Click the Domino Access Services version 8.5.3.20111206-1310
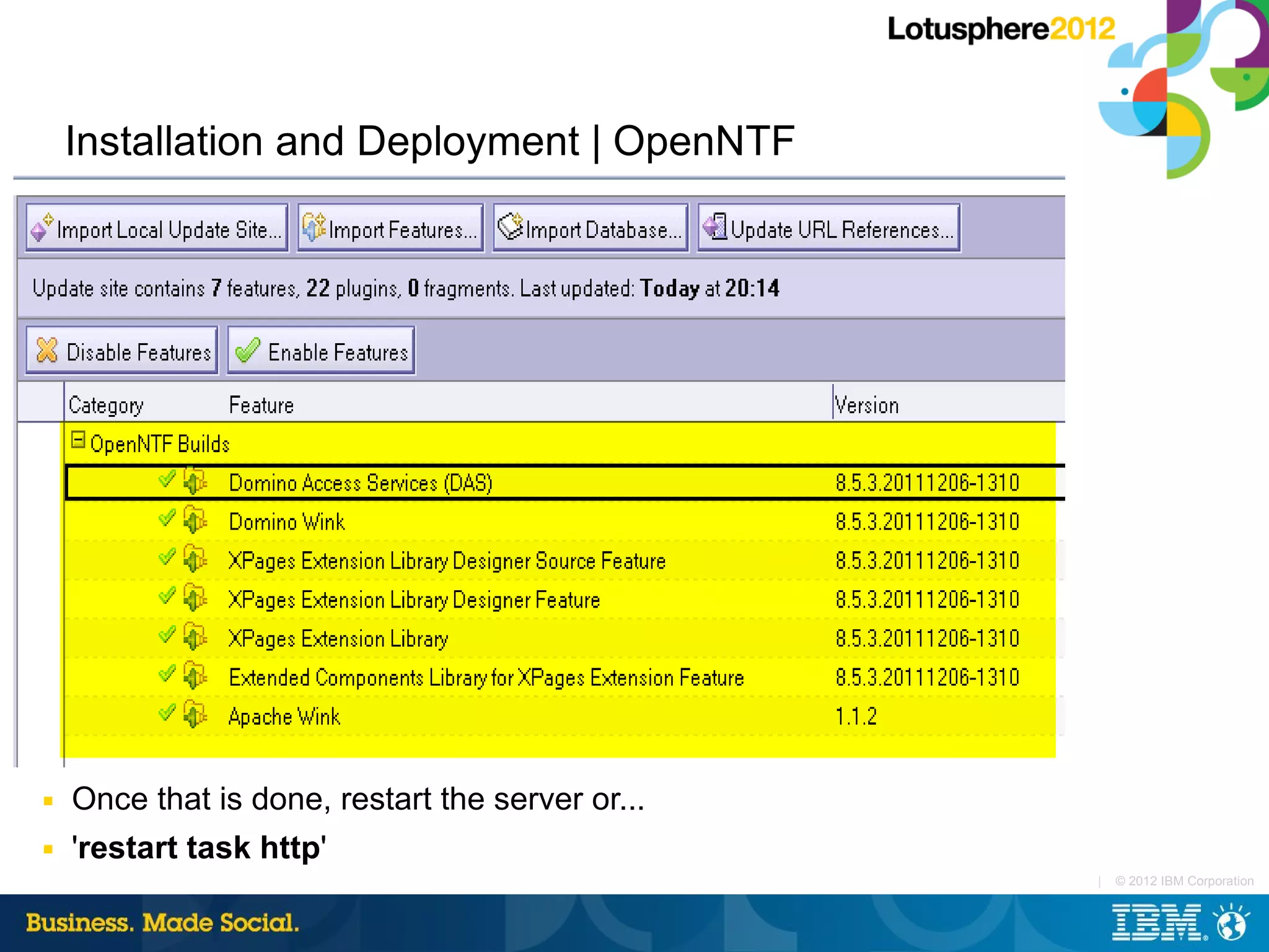Screen dimensions: 1269x952 point(927,483)
